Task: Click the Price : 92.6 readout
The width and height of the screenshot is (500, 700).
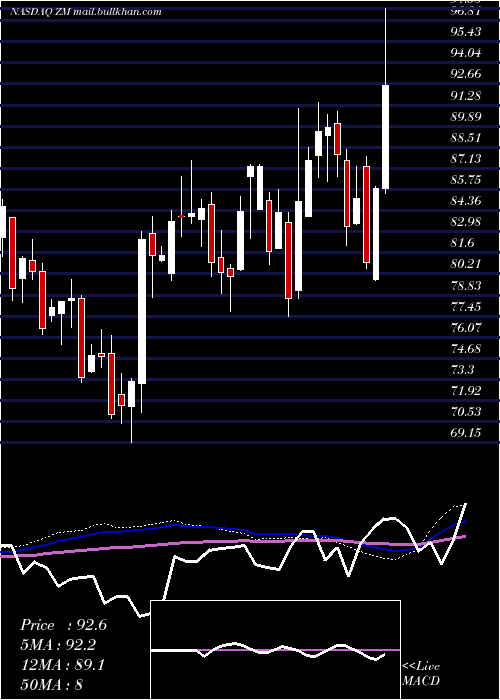Action: click(x=63, y=625)
